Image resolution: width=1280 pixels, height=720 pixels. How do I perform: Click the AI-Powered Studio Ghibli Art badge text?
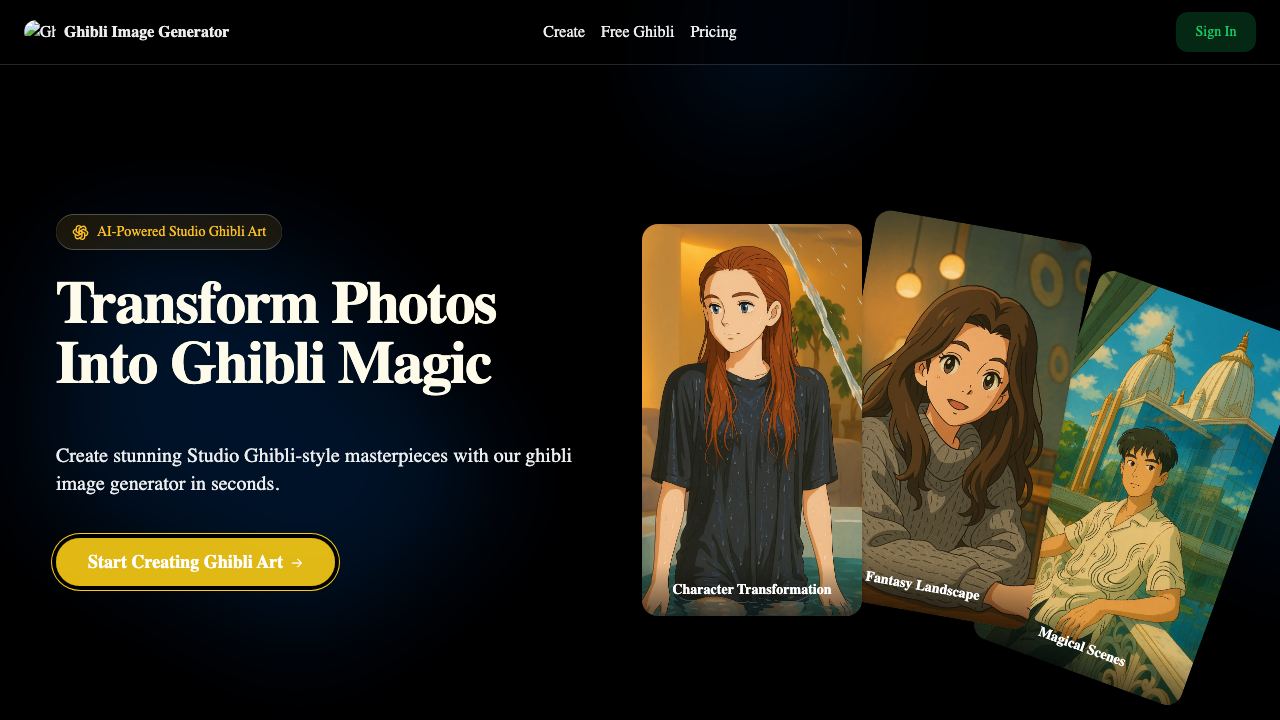[x=181, y=232]
